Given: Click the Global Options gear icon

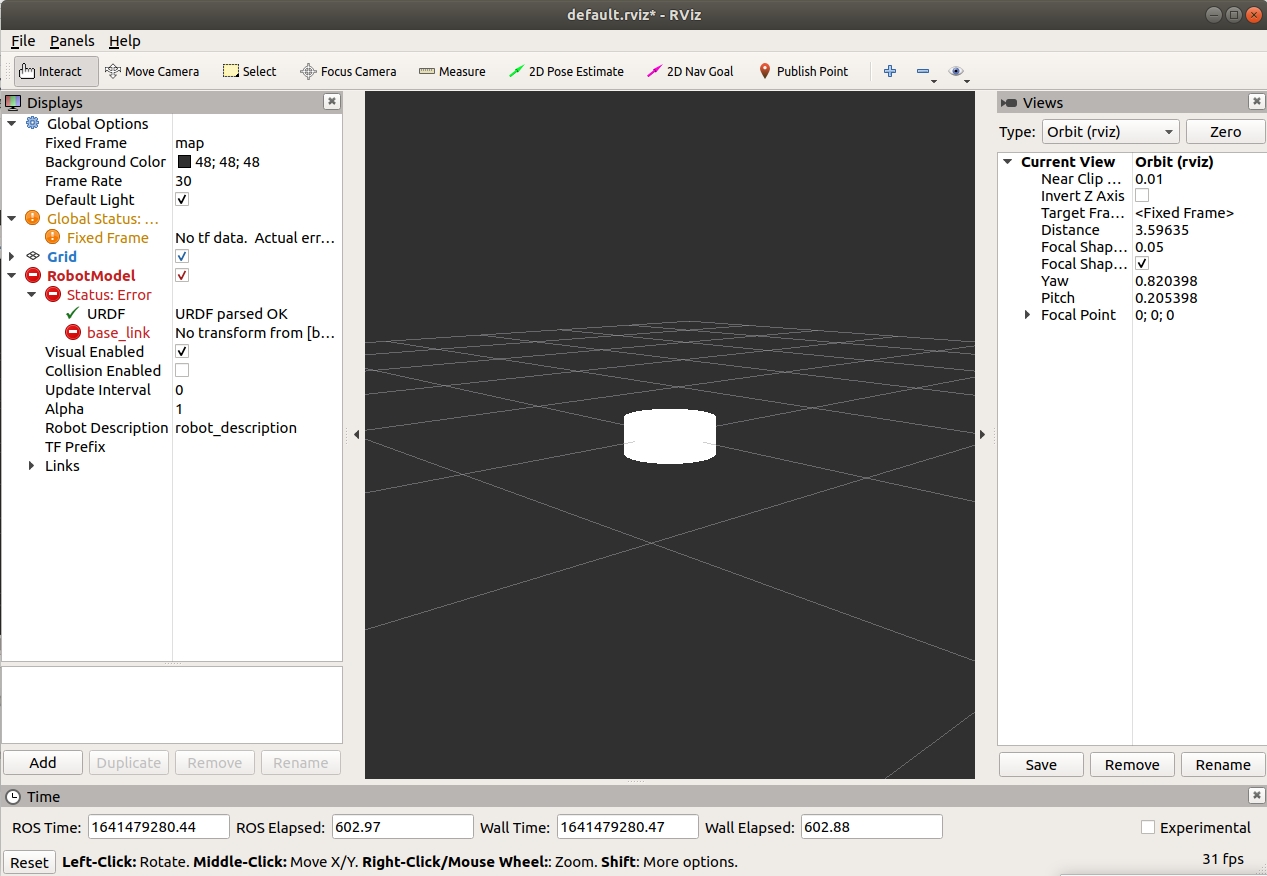Looking at the screenshot, I should click(32, 123).
